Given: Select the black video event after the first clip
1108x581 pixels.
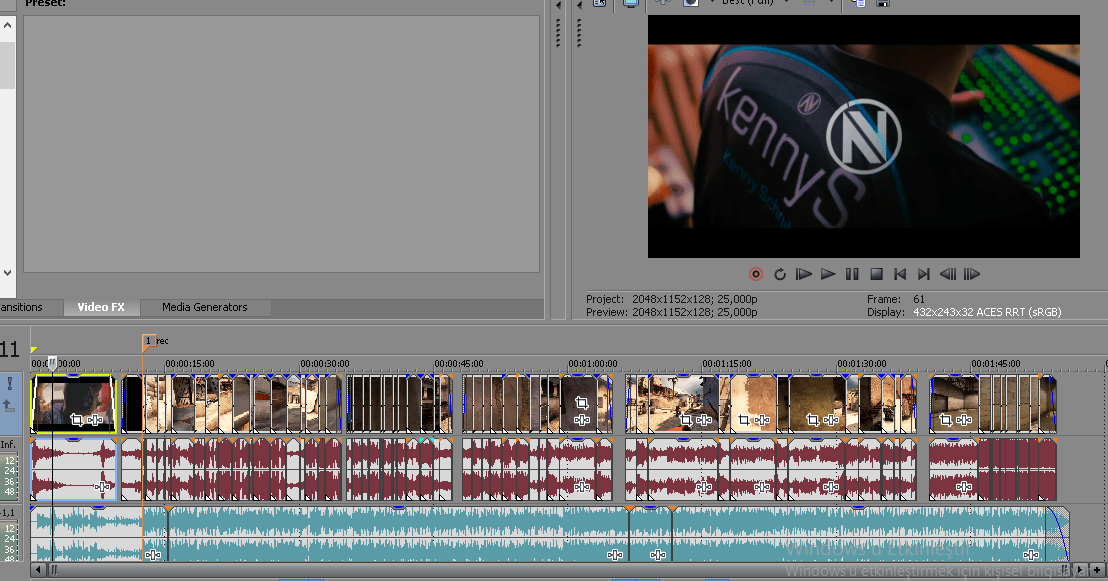Looking at the screenshot, I should [x=132, y=404].
